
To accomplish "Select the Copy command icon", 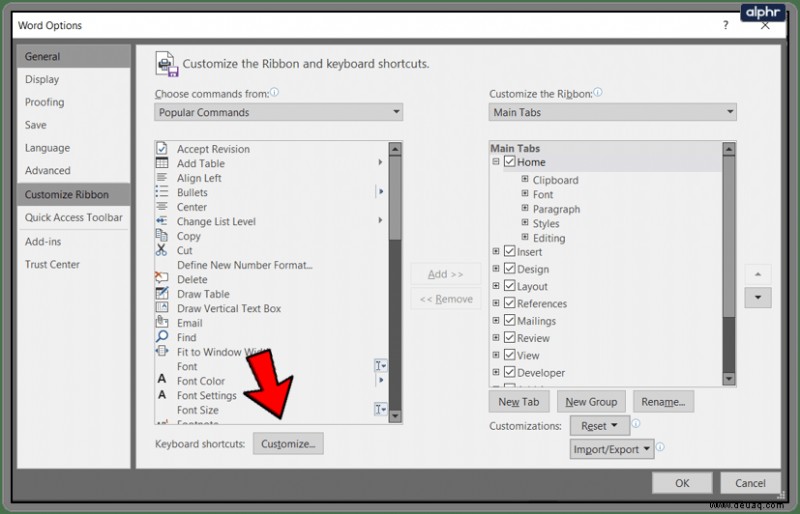I will (162, 235).
